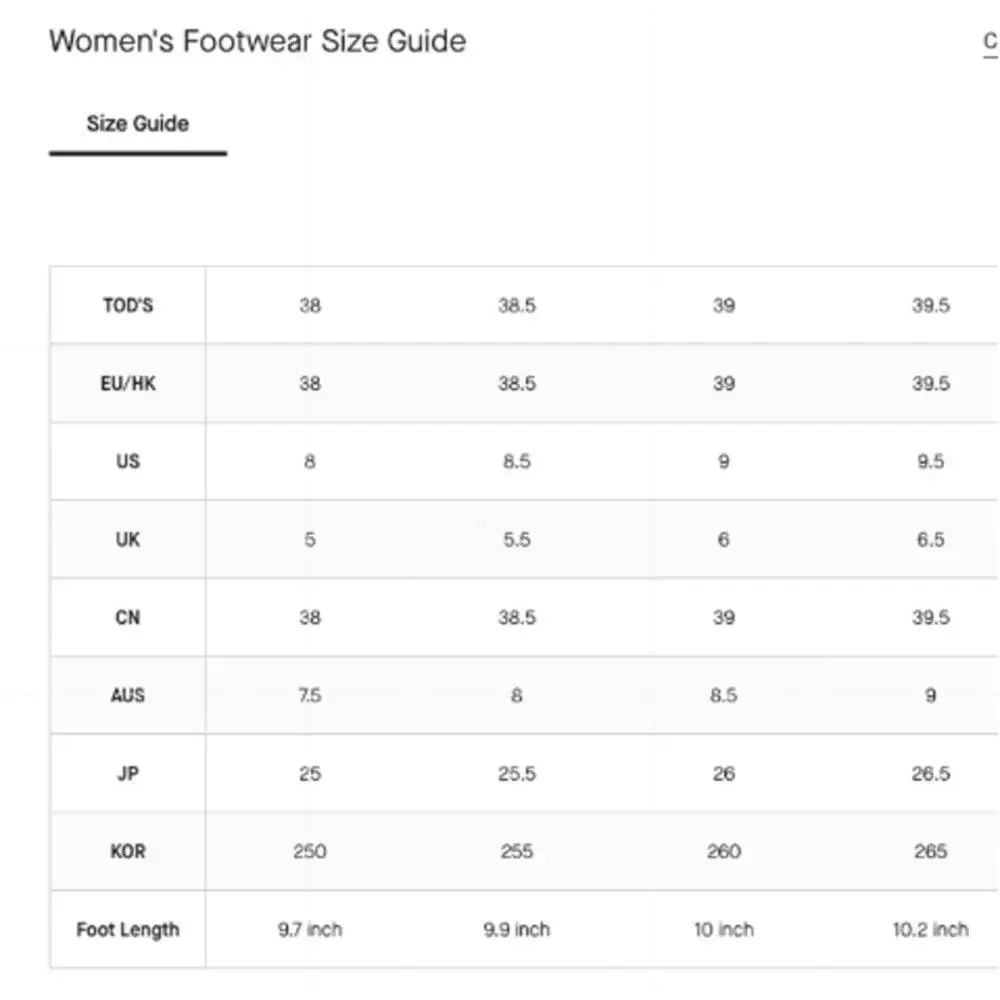Open the Size Guide tab
The image size is (1000, 1000).
(x=138, y=124)
